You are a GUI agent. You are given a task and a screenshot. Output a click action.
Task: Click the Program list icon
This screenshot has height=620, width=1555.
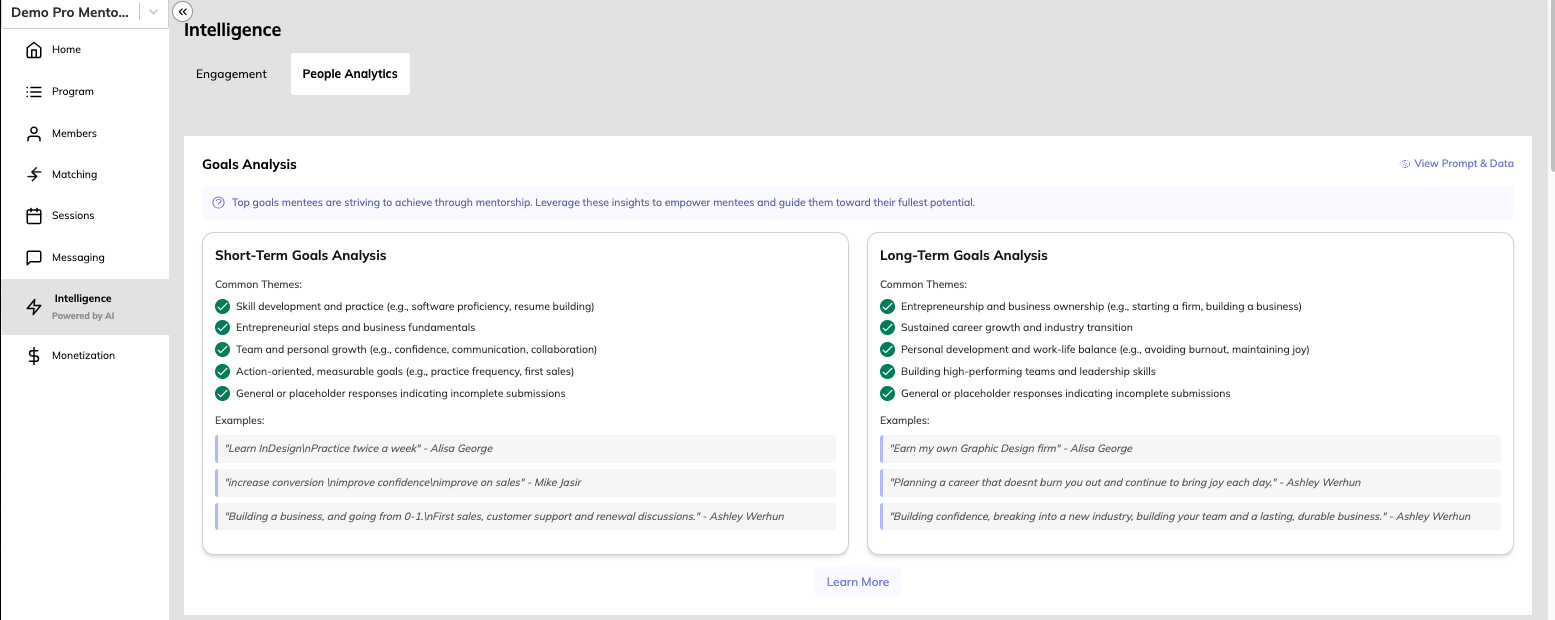(x=34, y=92)
